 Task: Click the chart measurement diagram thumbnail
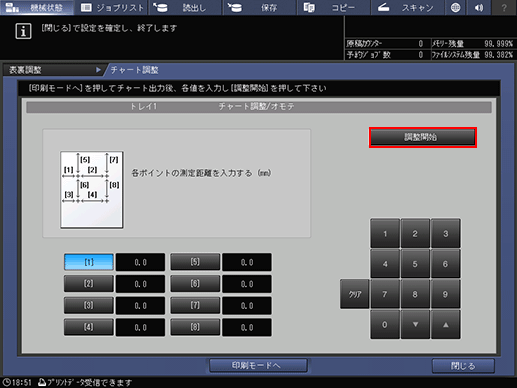(x=92, y=190)
